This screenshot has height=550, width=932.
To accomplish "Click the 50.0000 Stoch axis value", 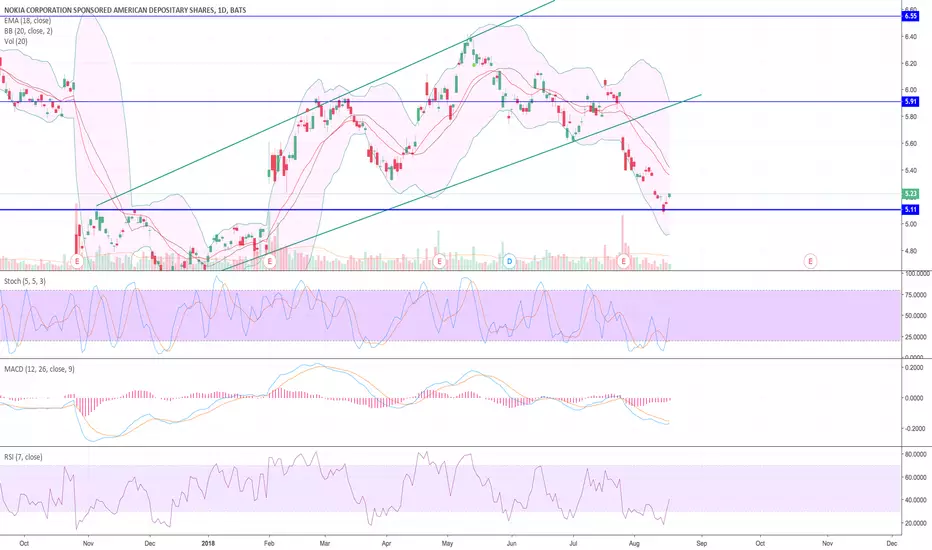I will pyautogui.click(x=916, y=316).
